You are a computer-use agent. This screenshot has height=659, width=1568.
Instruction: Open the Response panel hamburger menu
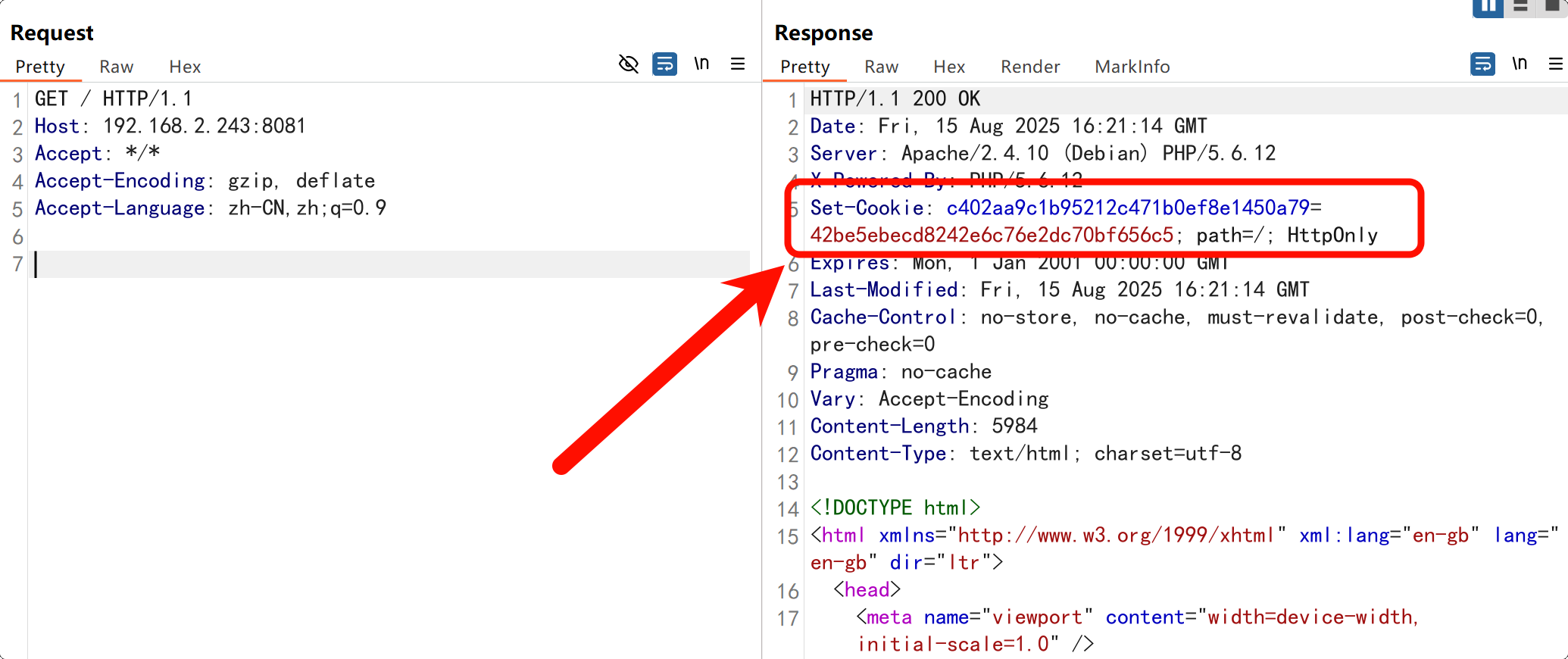[1555, 64]
